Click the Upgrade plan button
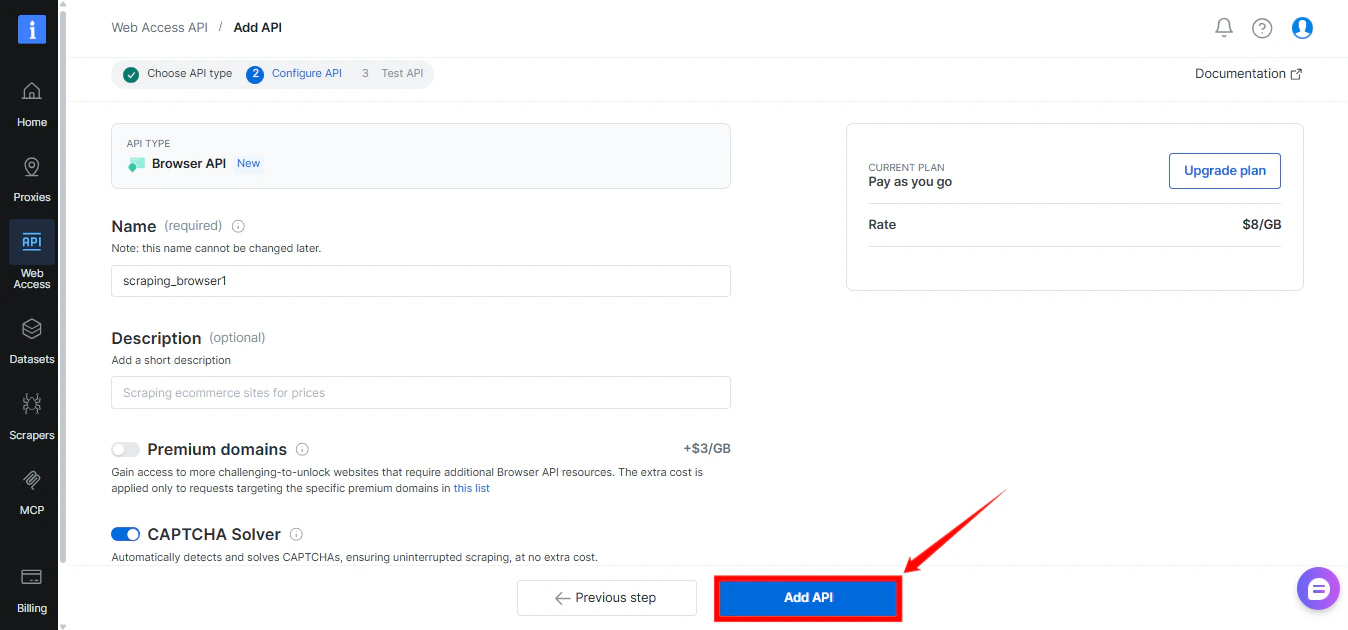The height and width of the screenshot is (630, 1348). pos(1224,170)
